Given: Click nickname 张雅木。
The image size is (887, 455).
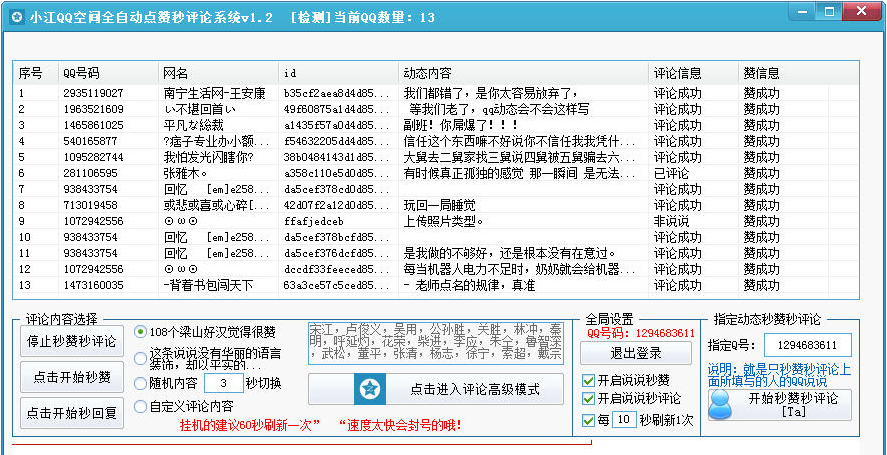Looking at the screenshot, I should pyautogui.click(x=185, y=173).
